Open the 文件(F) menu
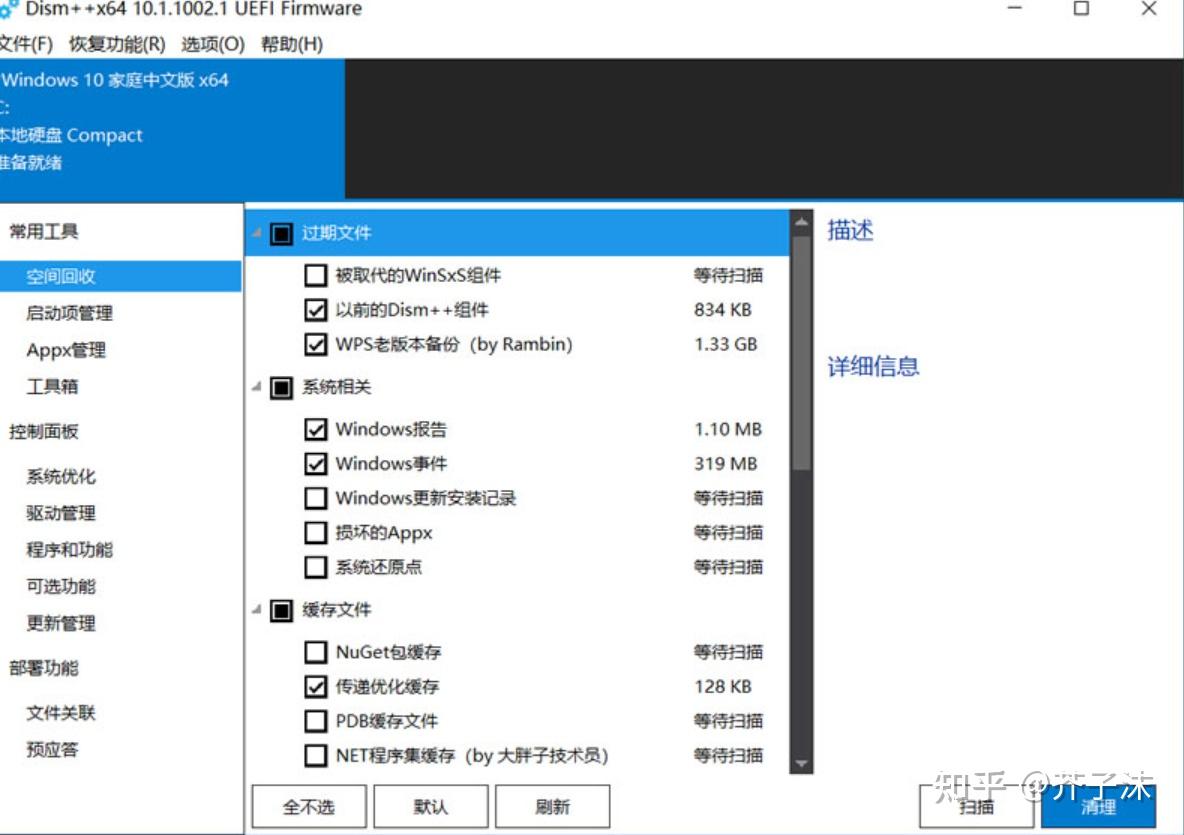Image resolution: width=1184 pixels, height=835 pixels. (x=26, y=44)
